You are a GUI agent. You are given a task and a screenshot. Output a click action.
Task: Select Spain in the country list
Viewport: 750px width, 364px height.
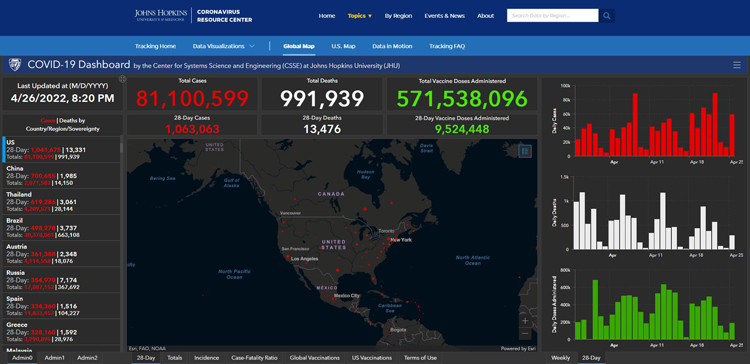(61, 306)
